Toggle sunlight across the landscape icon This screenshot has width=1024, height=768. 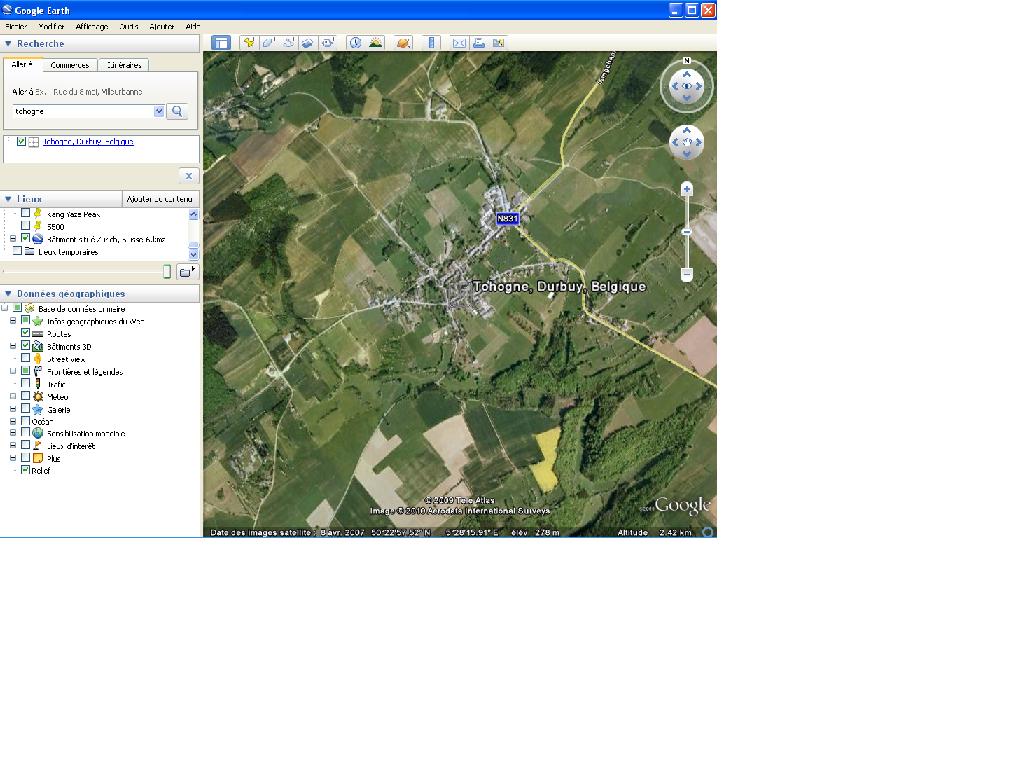click(x=376, y=43)
